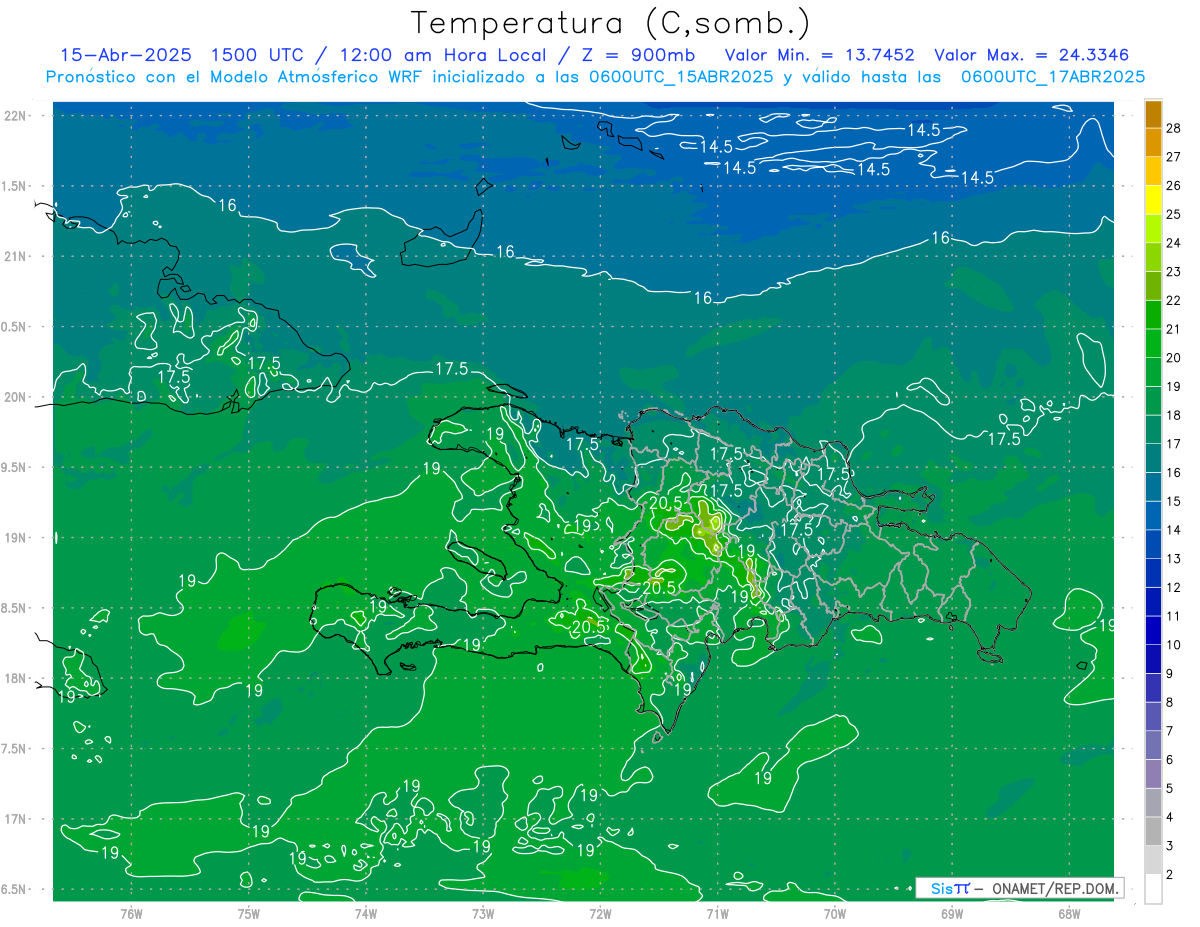Click the 'Valor Max. = 24.3346' readout
Image resolution: width=1200 pixels, height=927 pixels.
(1032, 55)
